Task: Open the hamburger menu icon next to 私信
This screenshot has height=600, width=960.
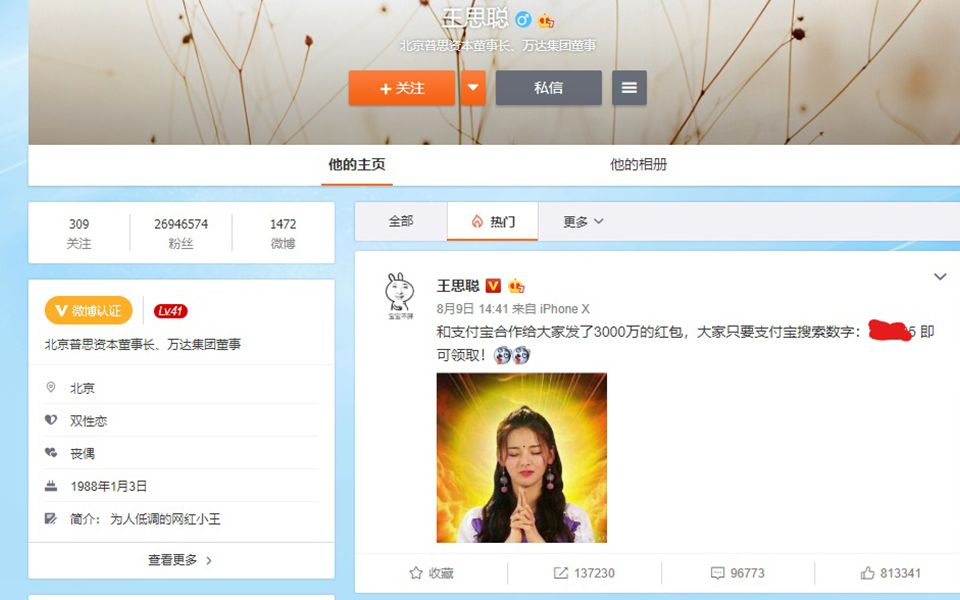Action: [629, 88]
